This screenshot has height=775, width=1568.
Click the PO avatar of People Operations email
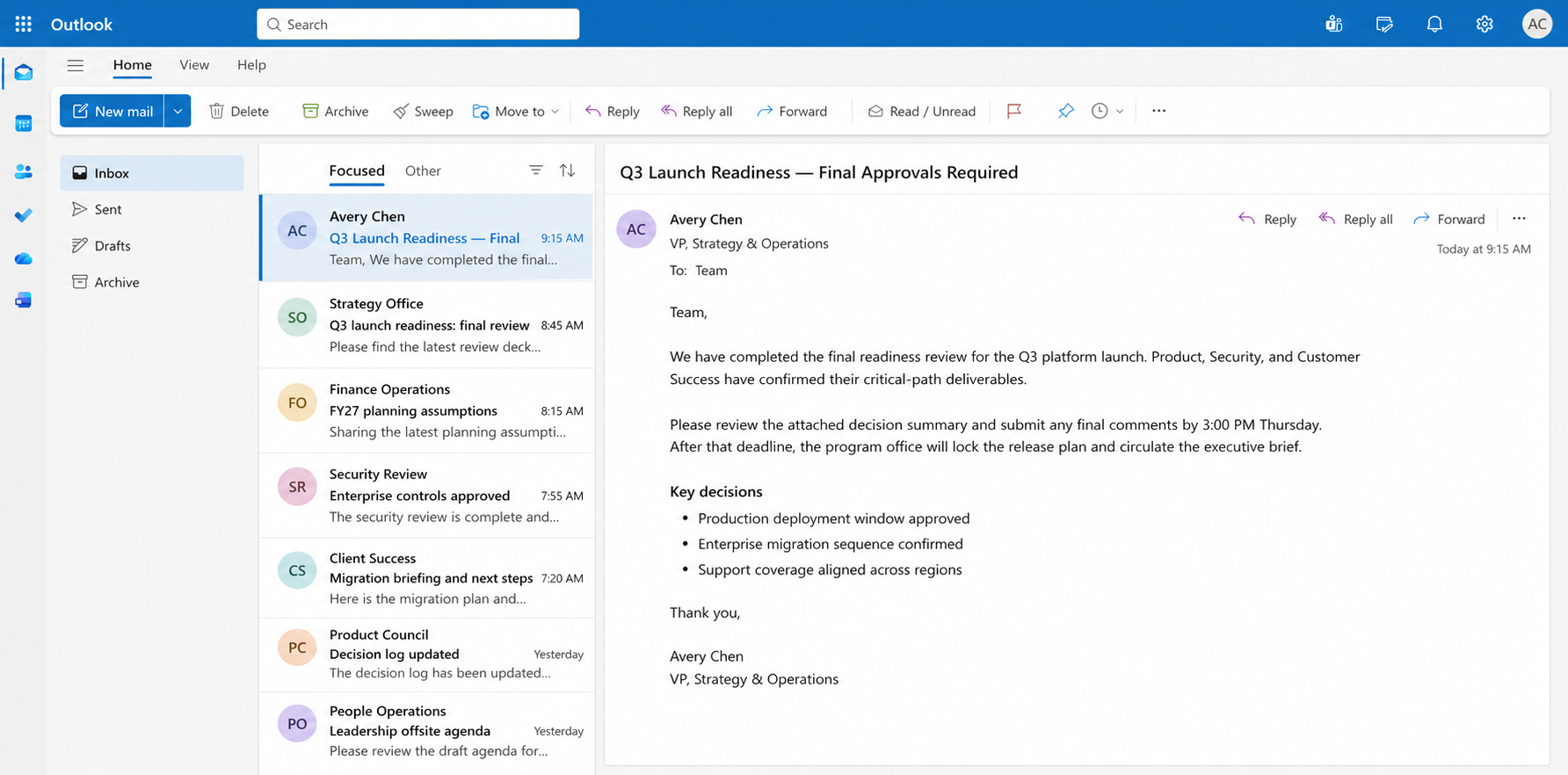tap(297, 723)
